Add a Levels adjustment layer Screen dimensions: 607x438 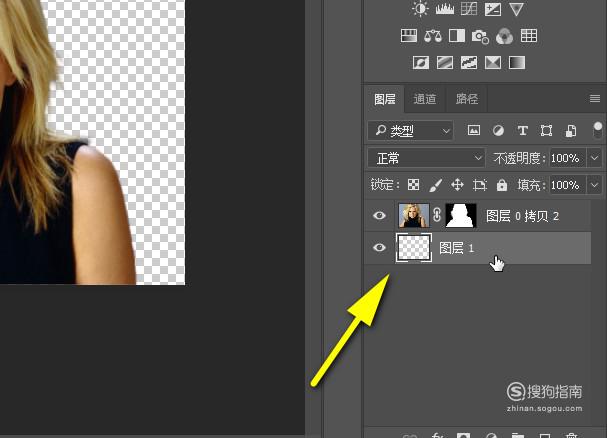tap(444, 9)
